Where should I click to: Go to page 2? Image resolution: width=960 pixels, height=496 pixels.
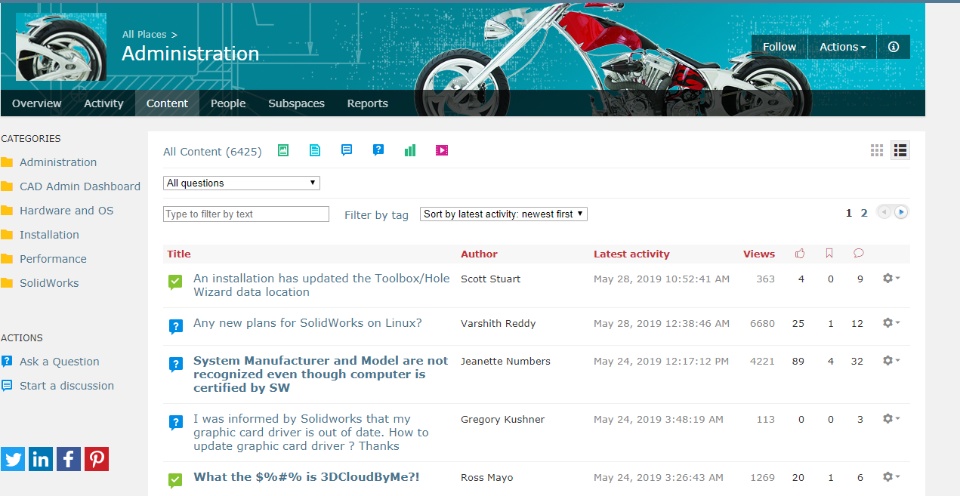click(864, 213)
